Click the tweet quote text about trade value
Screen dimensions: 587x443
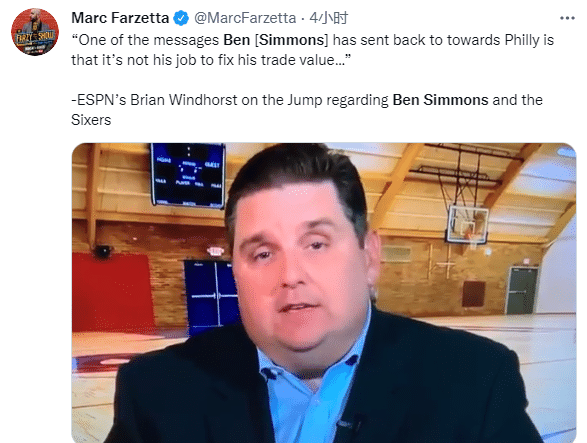pyautogui.click(x=312, y=50)
